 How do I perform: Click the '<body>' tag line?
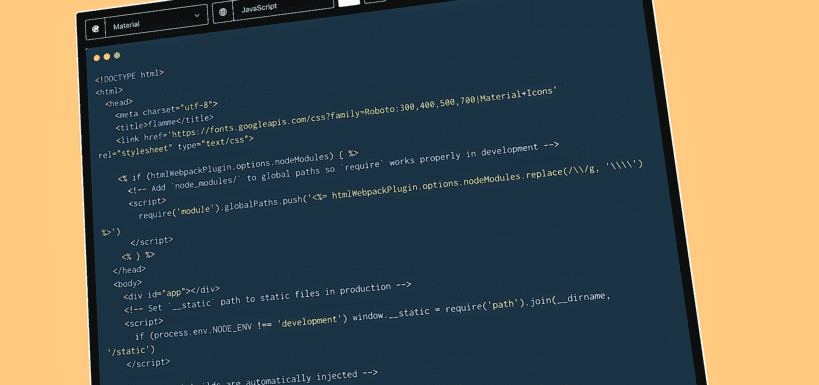point(127,284)
